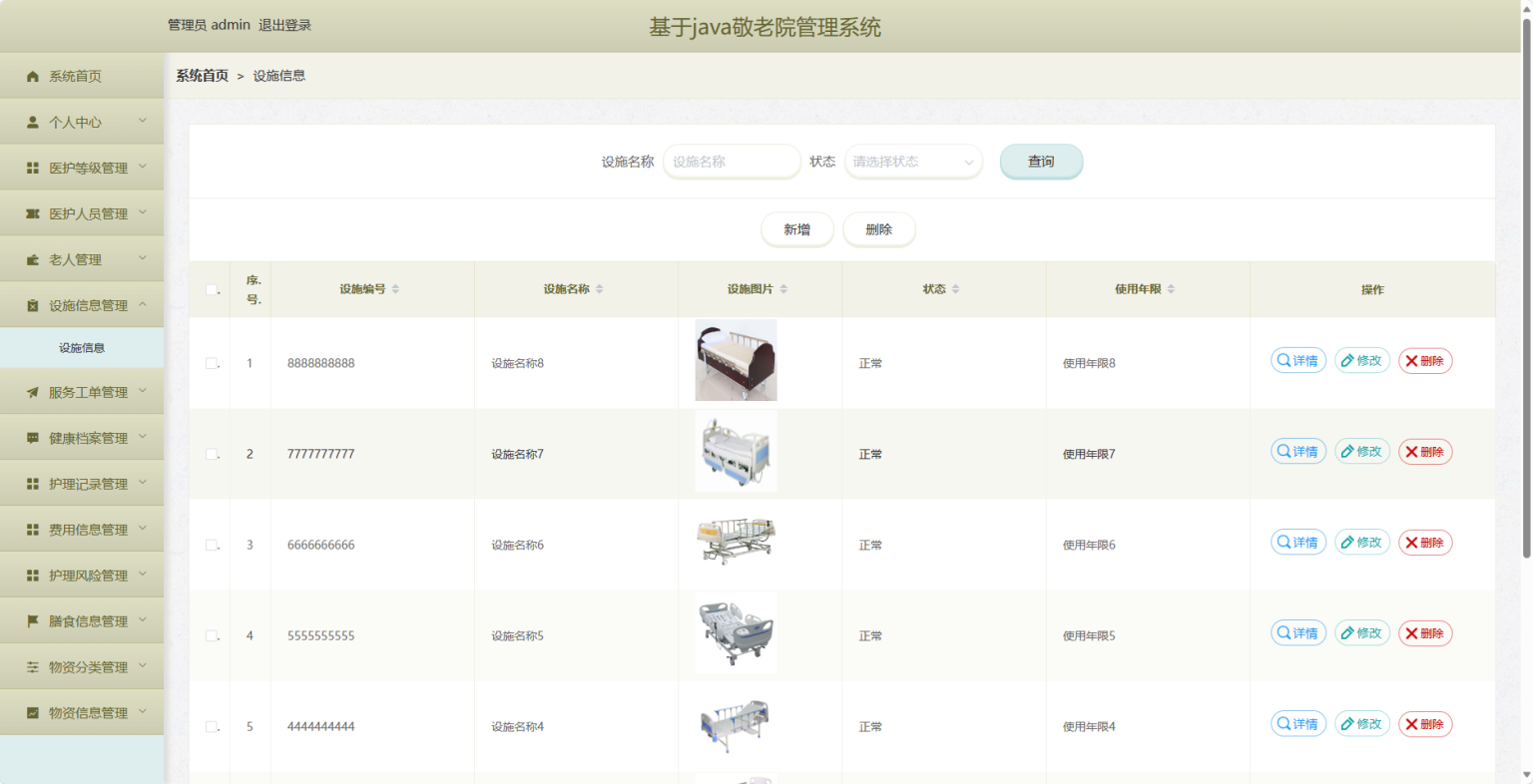Open the 设施信息 submenu item
This screenshot has height=784, width=1533.
[x=82, y=348]
